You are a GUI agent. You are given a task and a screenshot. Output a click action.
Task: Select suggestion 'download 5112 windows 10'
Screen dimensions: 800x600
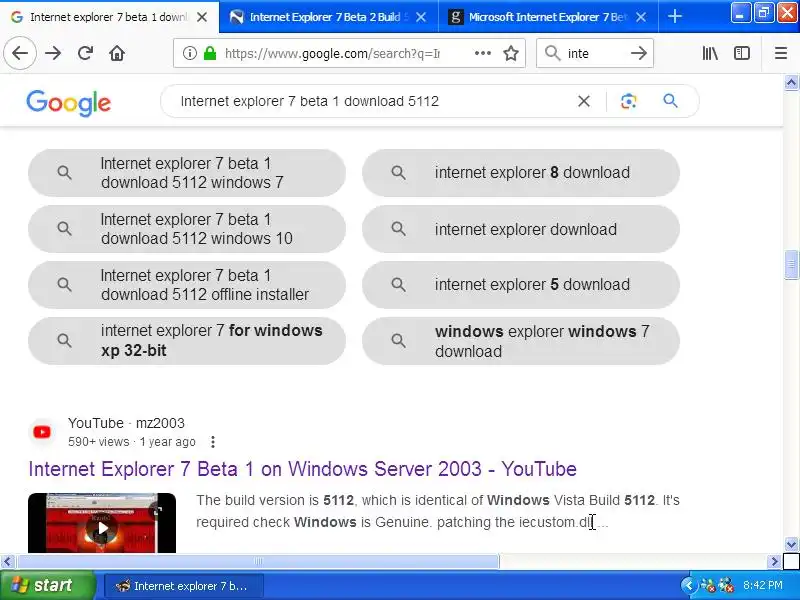187,229
